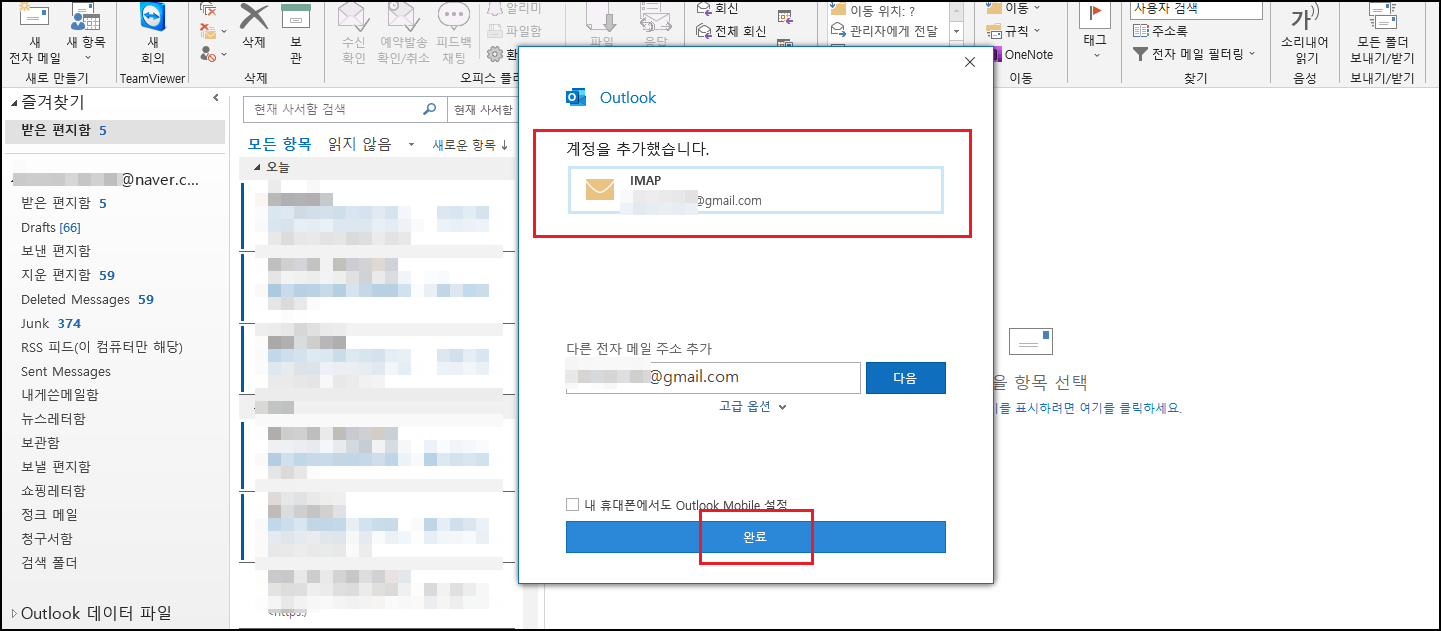This screenshot has height=631, width=1441.
Task: Open 청구서함 folder
Action: pos(48,539)
